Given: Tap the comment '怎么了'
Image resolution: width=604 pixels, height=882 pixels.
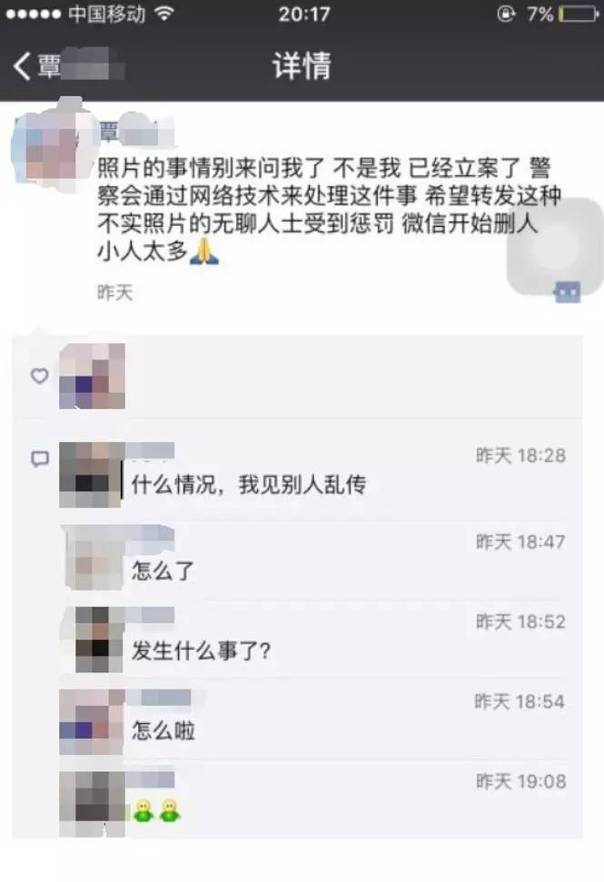Looking at the screenshot, I should (163, 570).
